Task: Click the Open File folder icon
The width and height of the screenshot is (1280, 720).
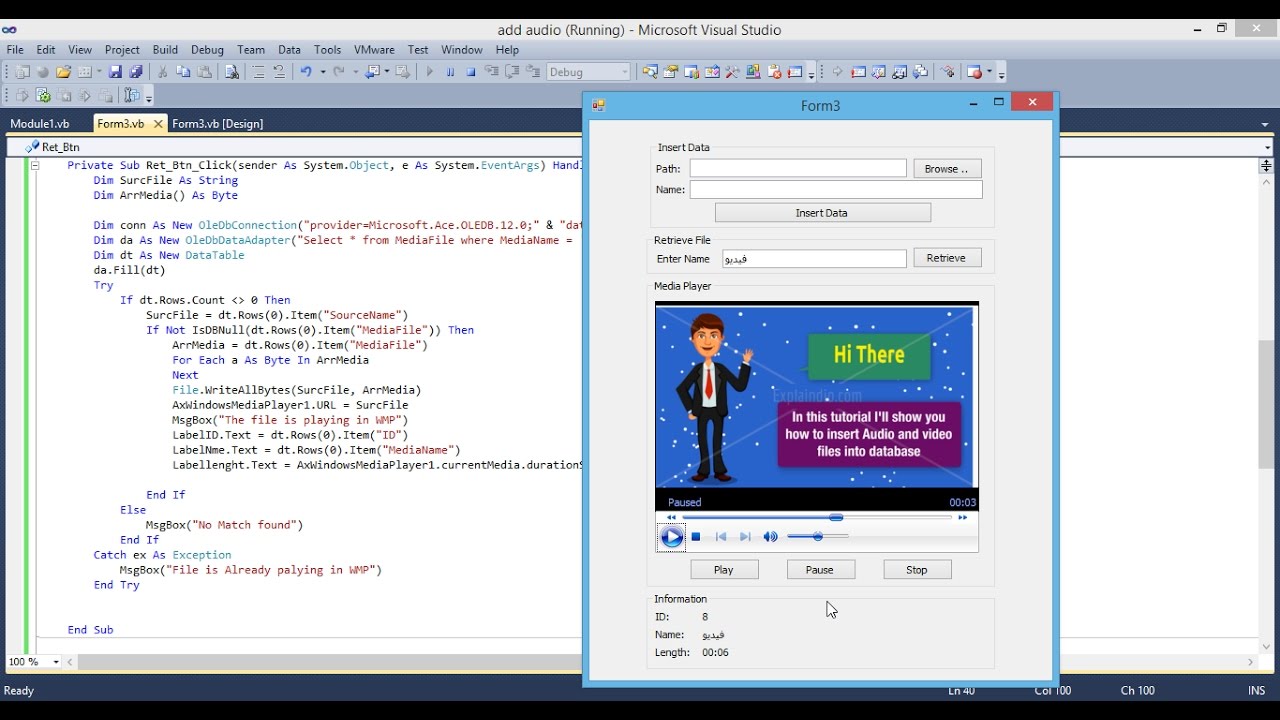Action: 63,72
